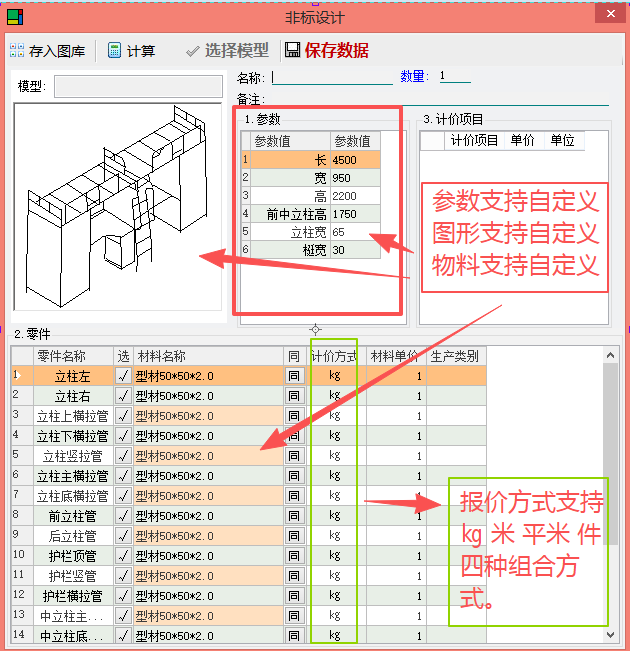Select parameter value 4500 for 长
The height and width of the screenshot is (651, 630).
(x=355, y=160)
